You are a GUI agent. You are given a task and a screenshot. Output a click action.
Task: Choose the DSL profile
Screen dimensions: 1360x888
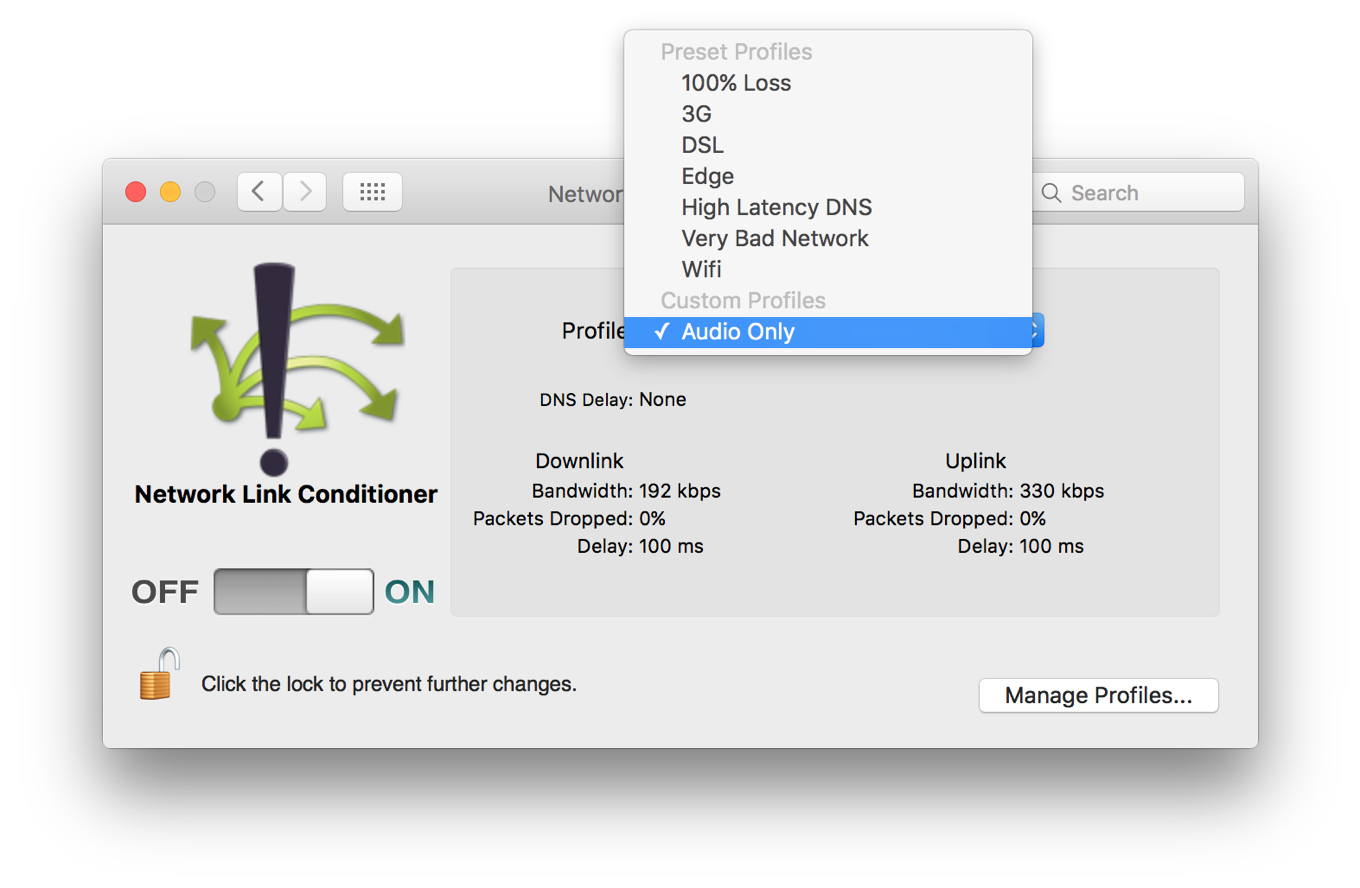(x=702, y=145)
